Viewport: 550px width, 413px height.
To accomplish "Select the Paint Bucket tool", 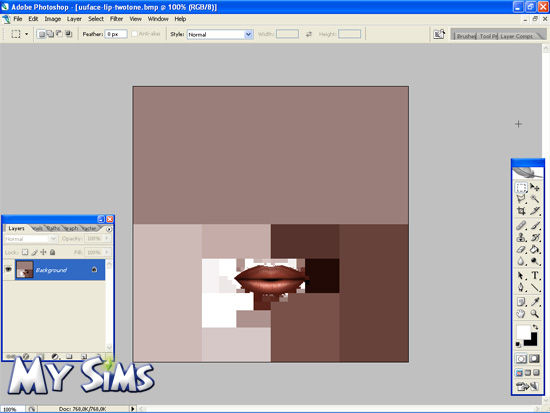I will (535, 249).
